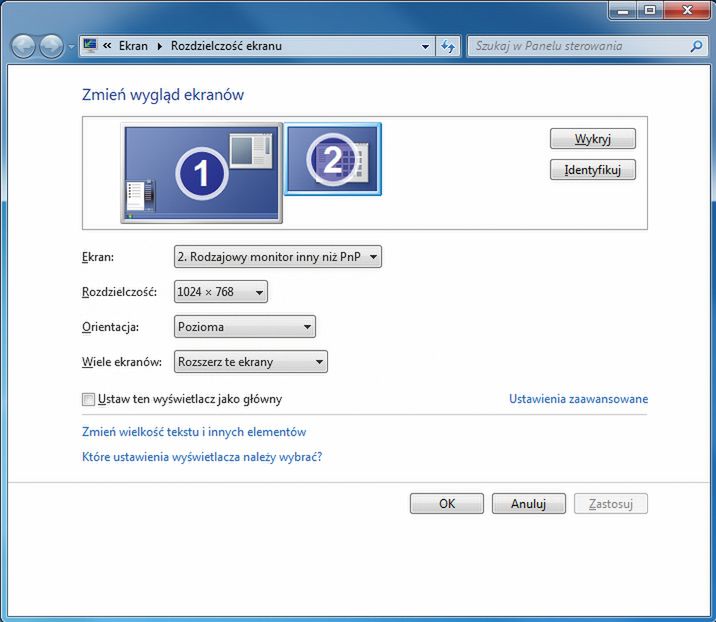
Task: Open the address bar history dropdown
Action: [x=425, y=46]
